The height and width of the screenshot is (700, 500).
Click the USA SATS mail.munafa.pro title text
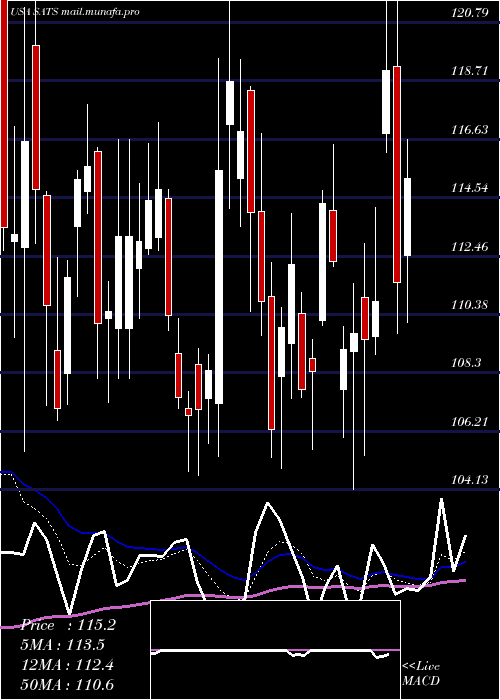(75, 12)
